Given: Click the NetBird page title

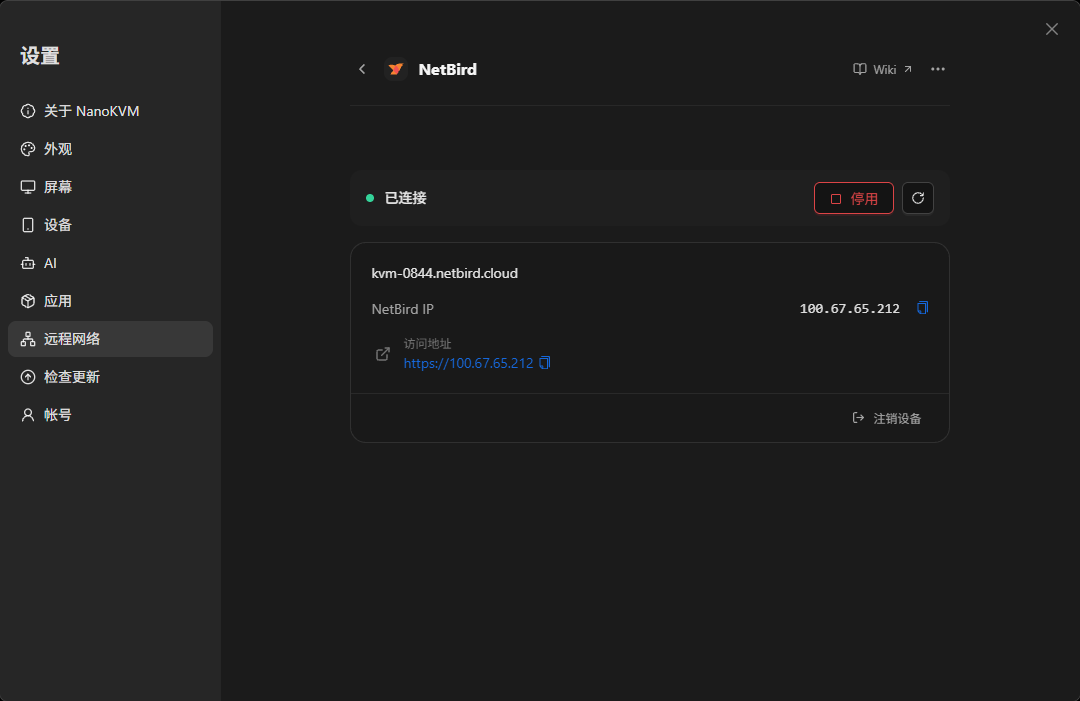Looking at the screenshot, I should point(448,70).
